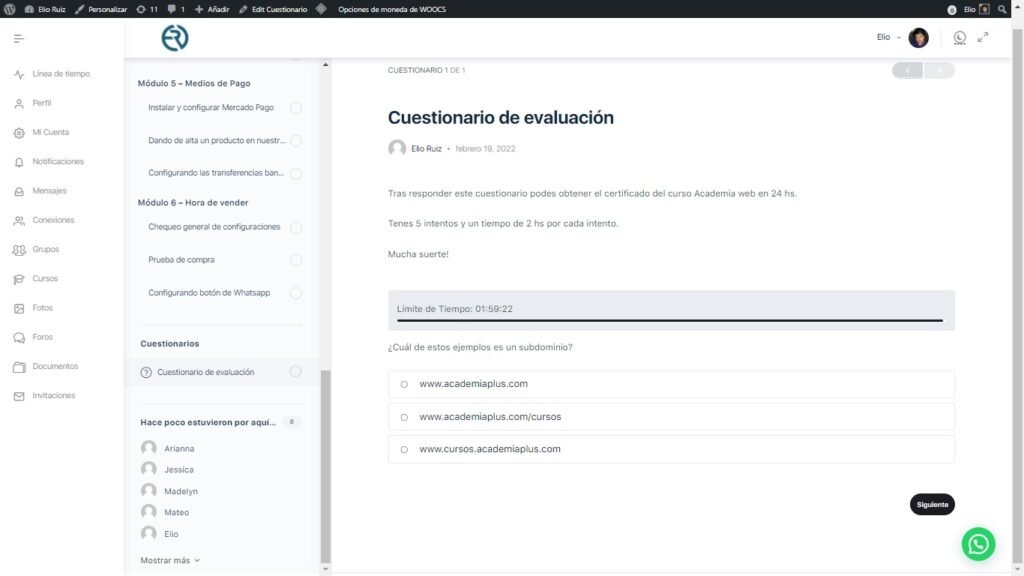The height and width of the screenshot is (576, 1024).
Task: Open lesson Prueba de compra
Action: pyautogui.click(x=181, y=260)
